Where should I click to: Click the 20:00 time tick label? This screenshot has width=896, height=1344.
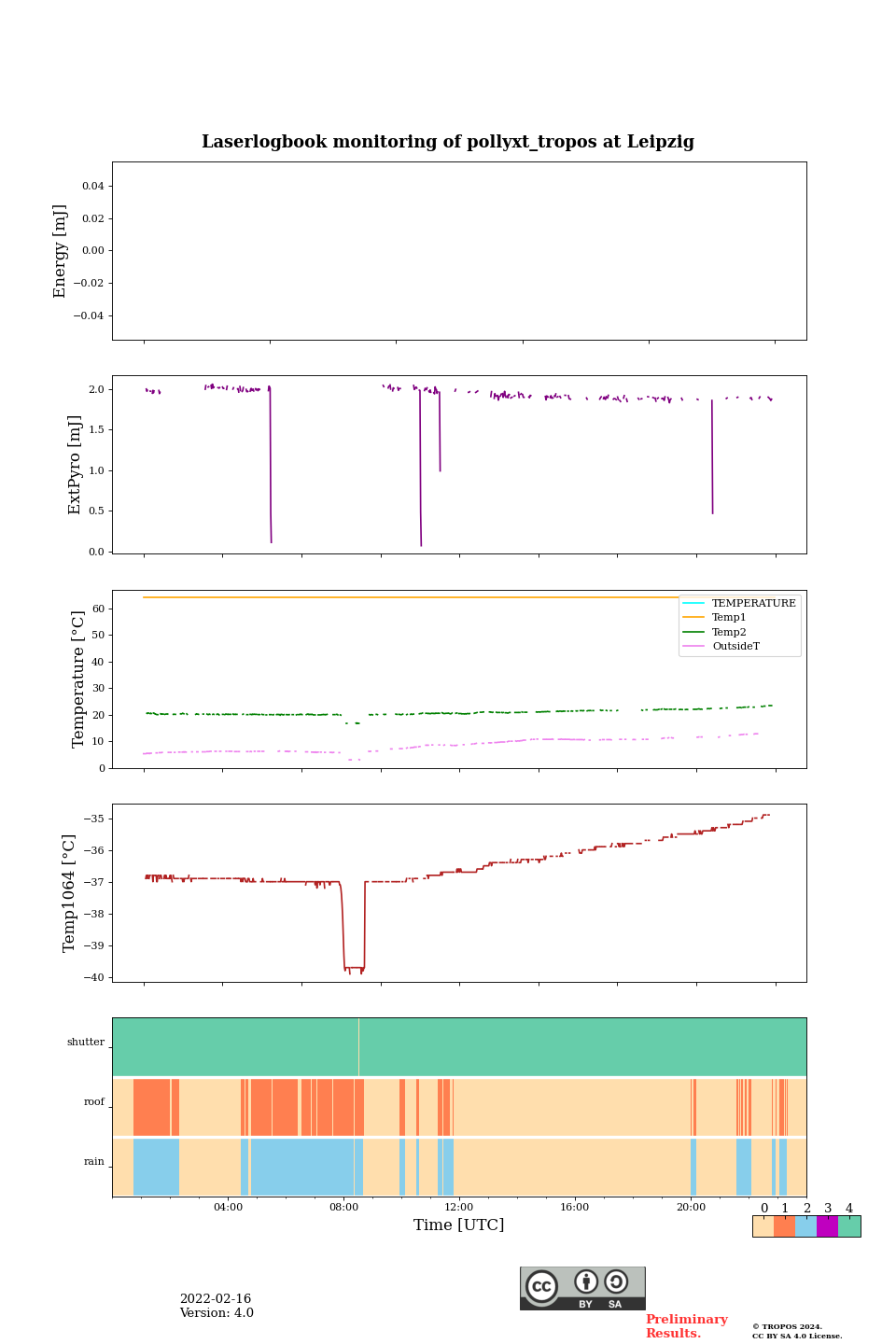[x=691, y=1207]
